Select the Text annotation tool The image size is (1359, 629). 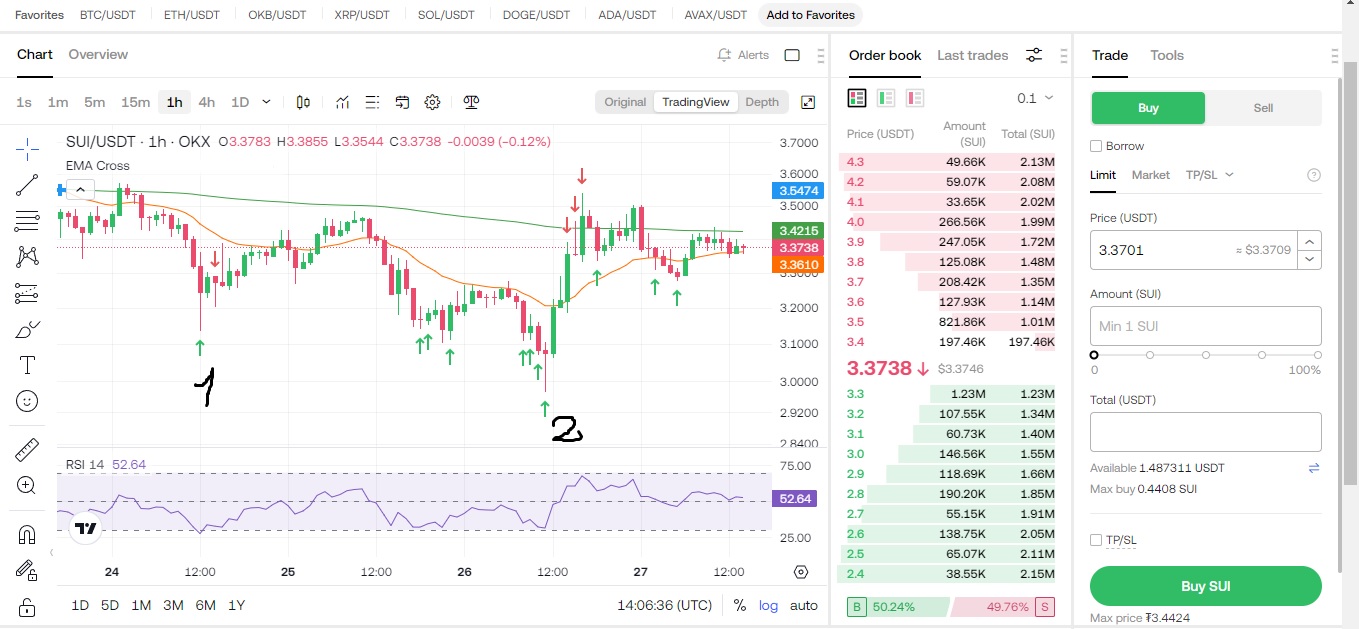point(27,365)
